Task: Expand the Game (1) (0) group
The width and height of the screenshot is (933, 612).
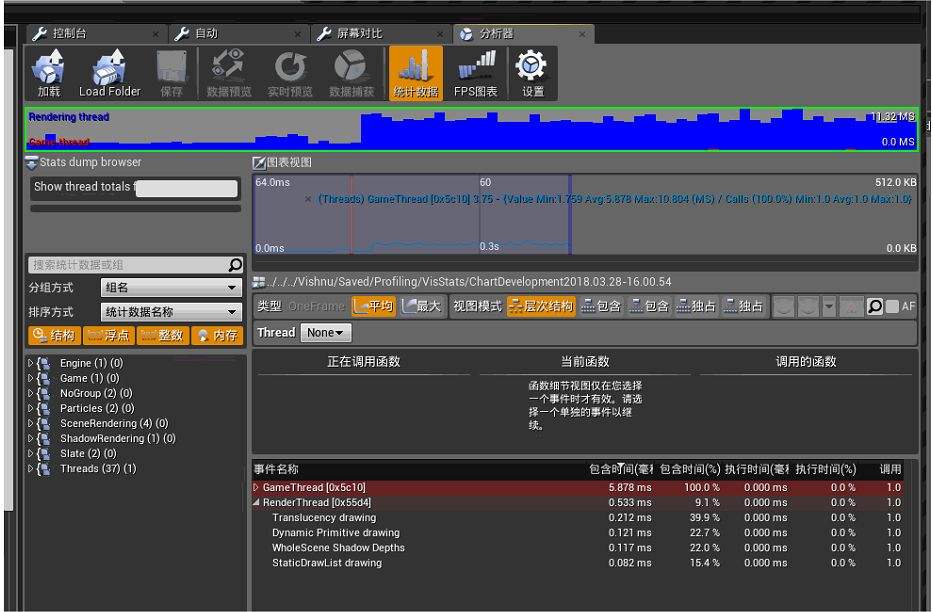Action: pos(30,378)
